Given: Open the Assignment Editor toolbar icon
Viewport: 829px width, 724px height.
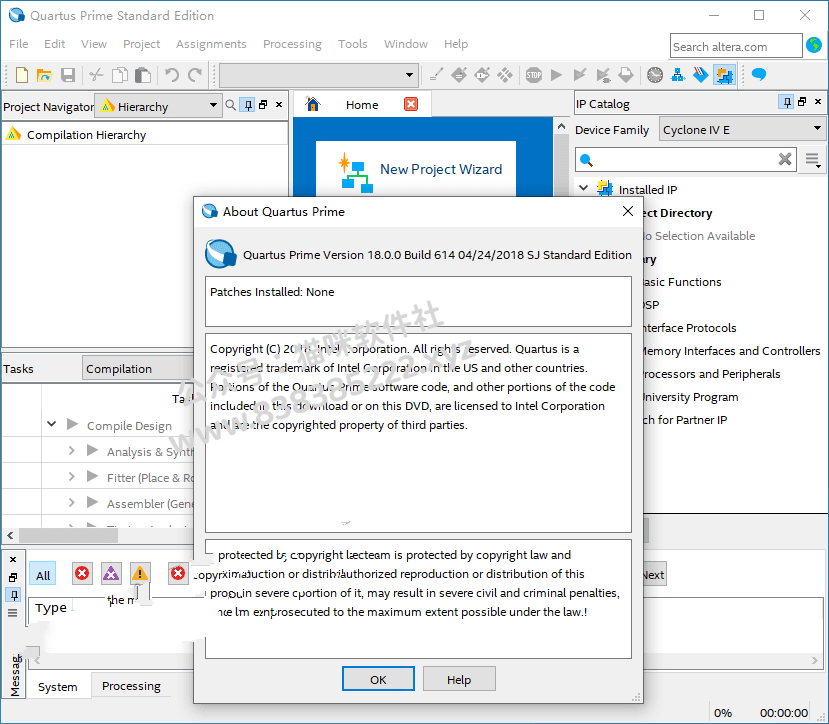Looking at the screenshot, I should pyautogui.click(x=459, y=75).
